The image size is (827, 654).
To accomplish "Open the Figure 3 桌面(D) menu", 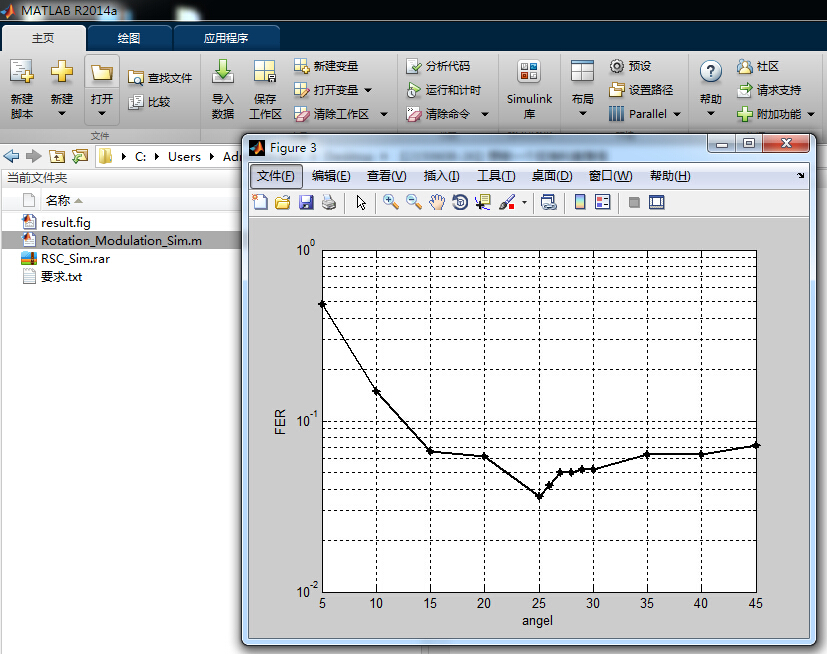I will click(x=552, y=176).
